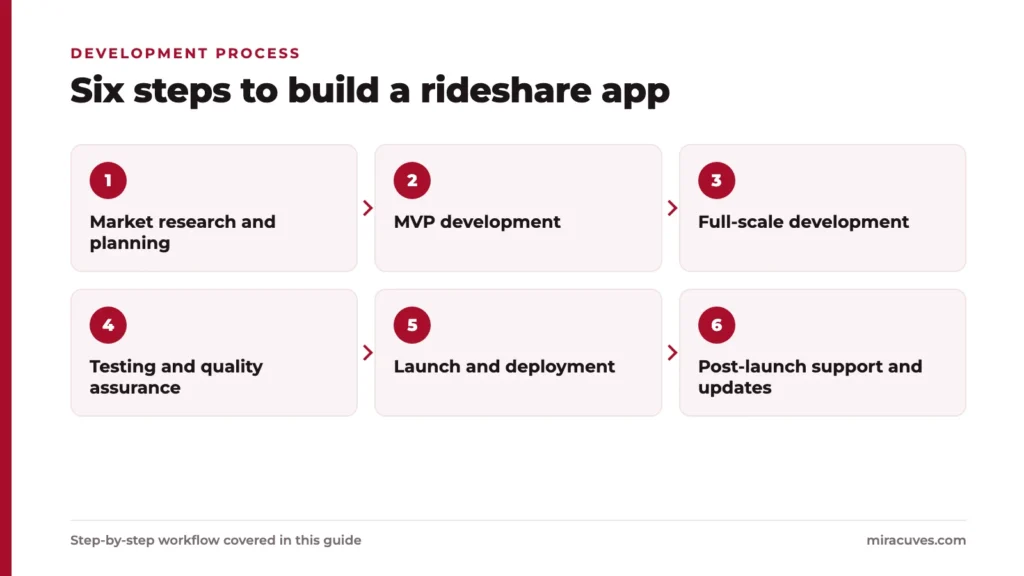The image size is (1024, 576).
Task: Click the arrow between steps 1 and 2
Action: (x=368, y=208)
